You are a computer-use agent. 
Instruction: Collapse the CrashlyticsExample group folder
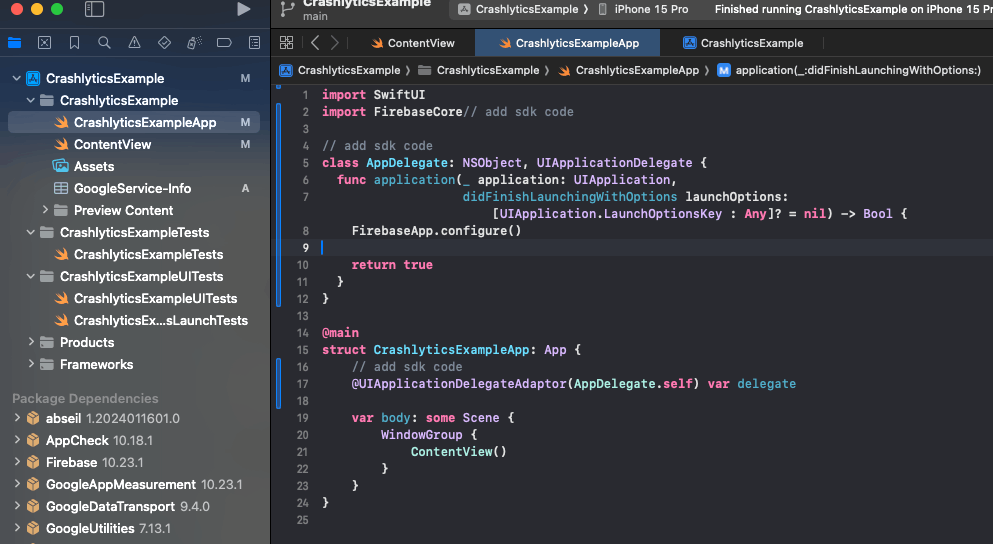(30, 101)
